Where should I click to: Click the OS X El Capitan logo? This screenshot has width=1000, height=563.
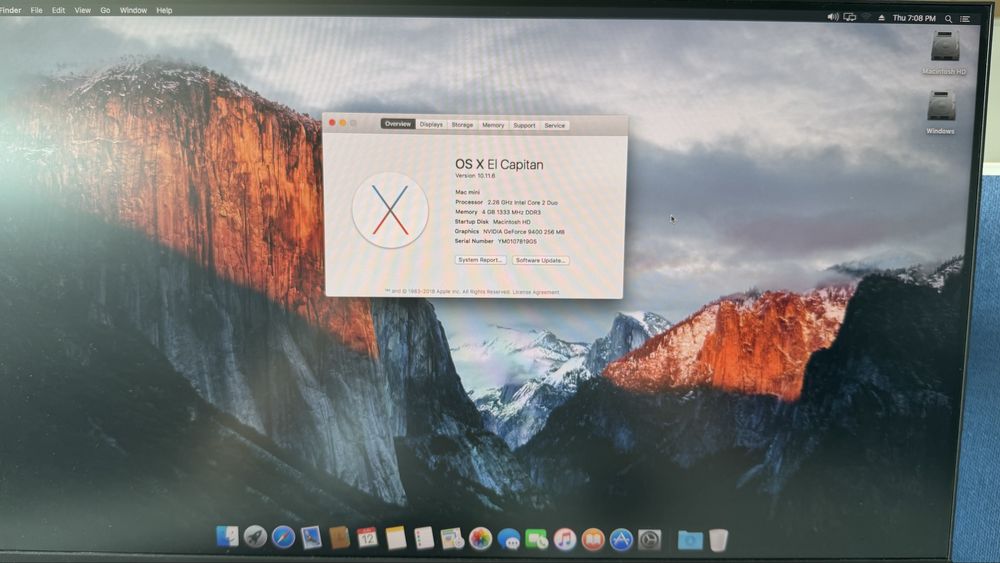coord(390,210)
